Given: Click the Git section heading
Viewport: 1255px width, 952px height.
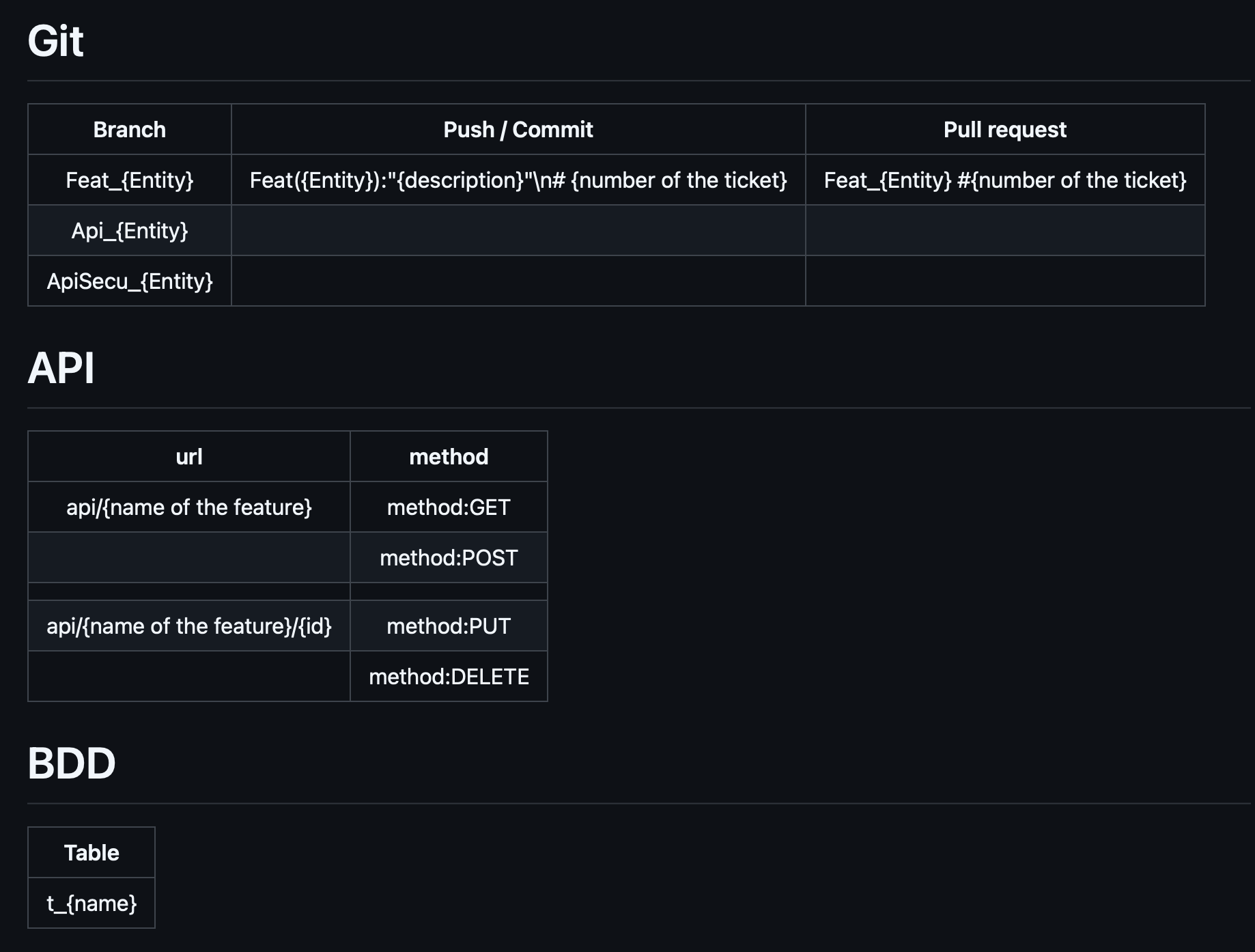Looking at the screenshot, I should click(55, 41).
